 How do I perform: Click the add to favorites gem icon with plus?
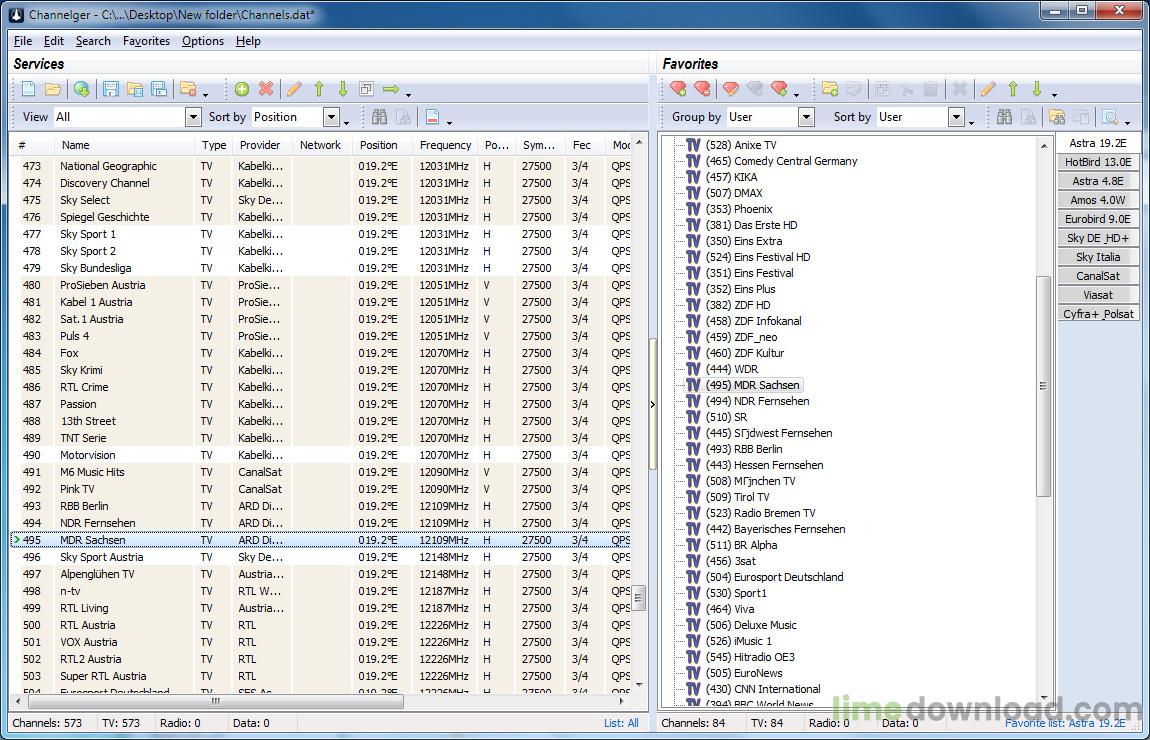point(678,89)
